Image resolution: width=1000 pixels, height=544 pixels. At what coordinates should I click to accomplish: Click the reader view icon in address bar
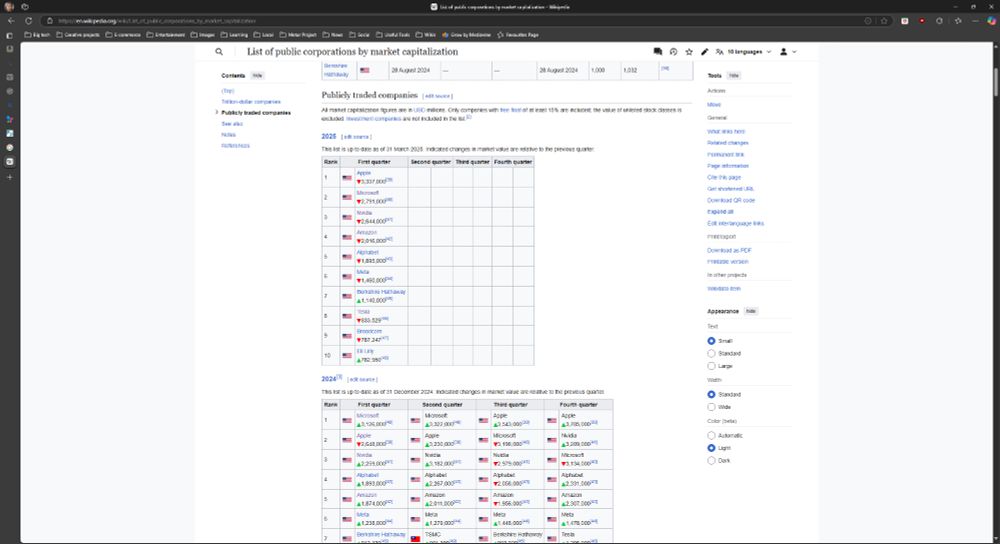[x=868, y=20]
